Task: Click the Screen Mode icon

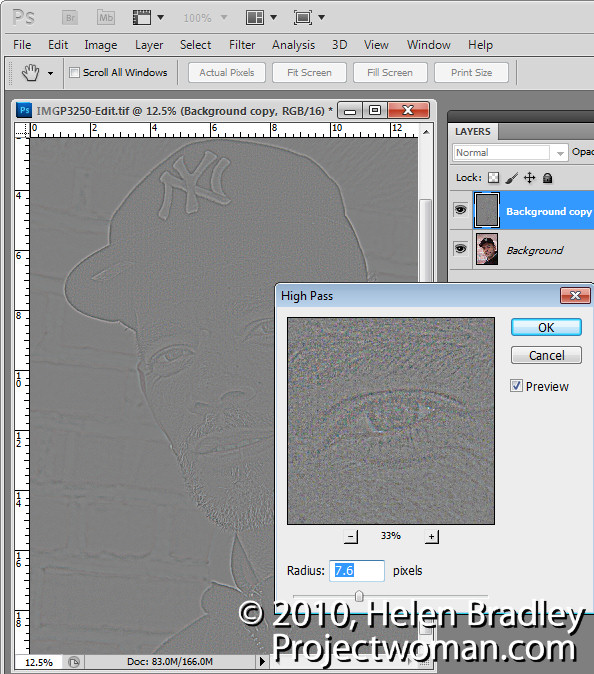Action: (x=303, y=18)
